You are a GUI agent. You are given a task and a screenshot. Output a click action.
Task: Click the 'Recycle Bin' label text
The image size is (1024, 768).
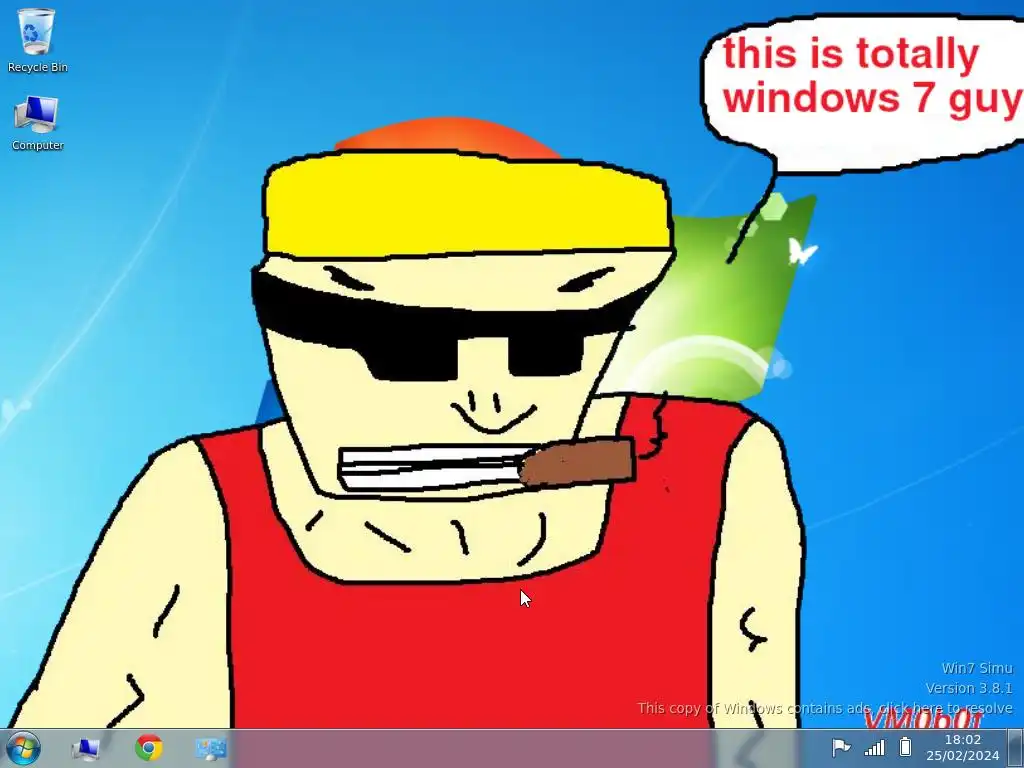click(x=37, y=67)
